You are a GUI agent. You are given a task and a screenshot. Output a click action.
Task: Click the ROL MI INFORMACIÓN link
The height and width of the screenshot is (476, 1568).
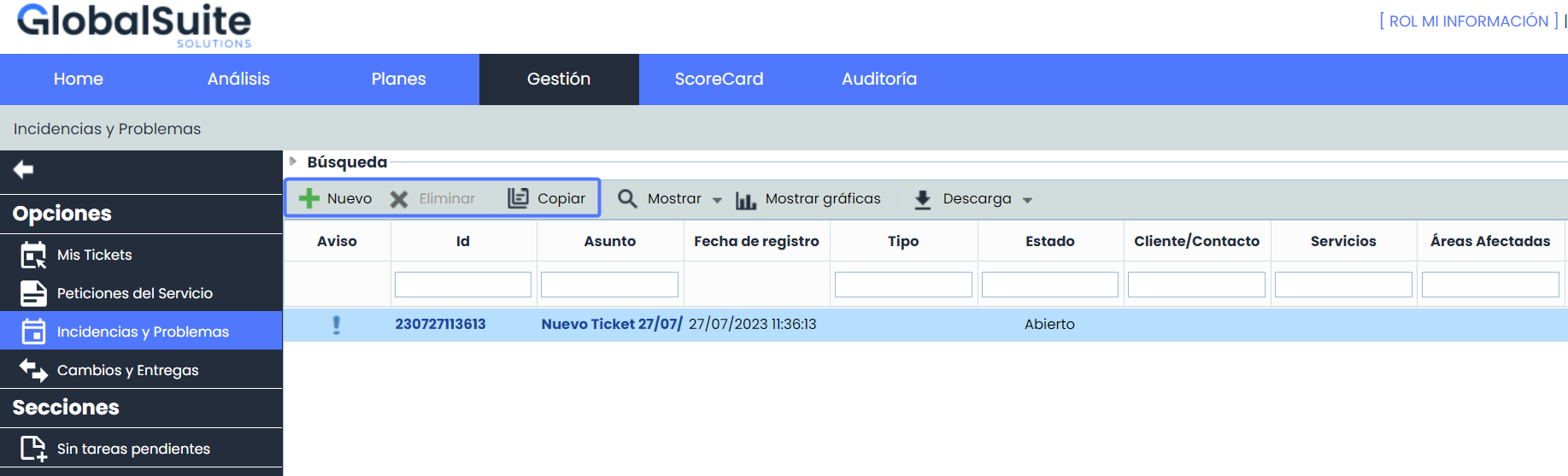[1468, 21]
